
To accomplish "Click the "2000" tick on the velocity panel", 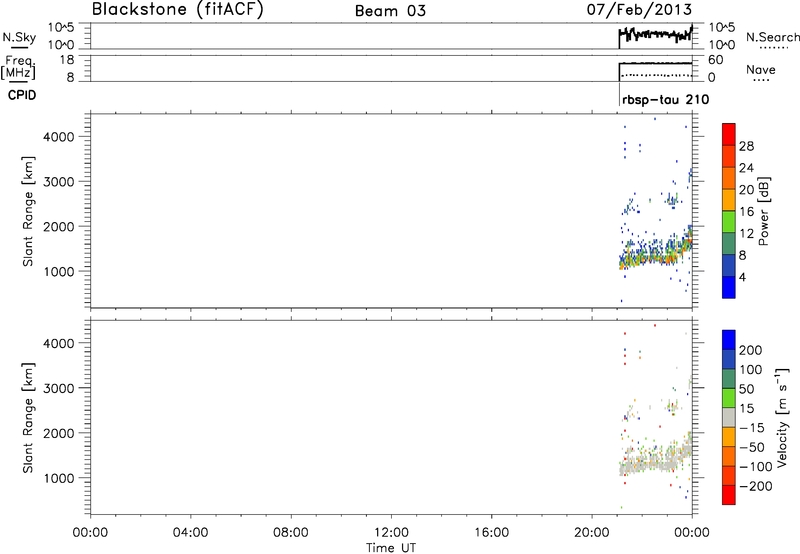I will click(59, 433).
